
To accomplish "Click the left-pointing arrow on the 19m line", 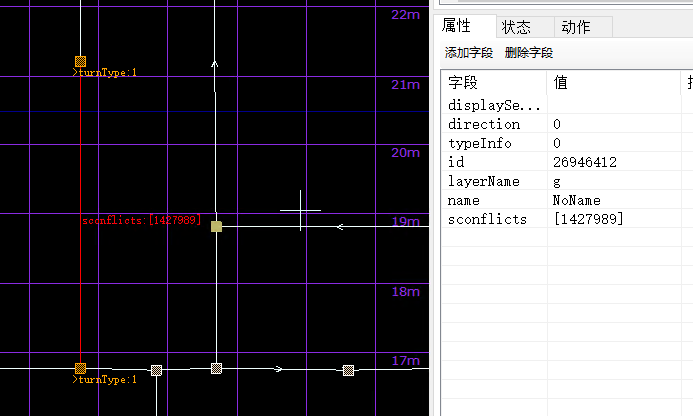I will point(340,227).
